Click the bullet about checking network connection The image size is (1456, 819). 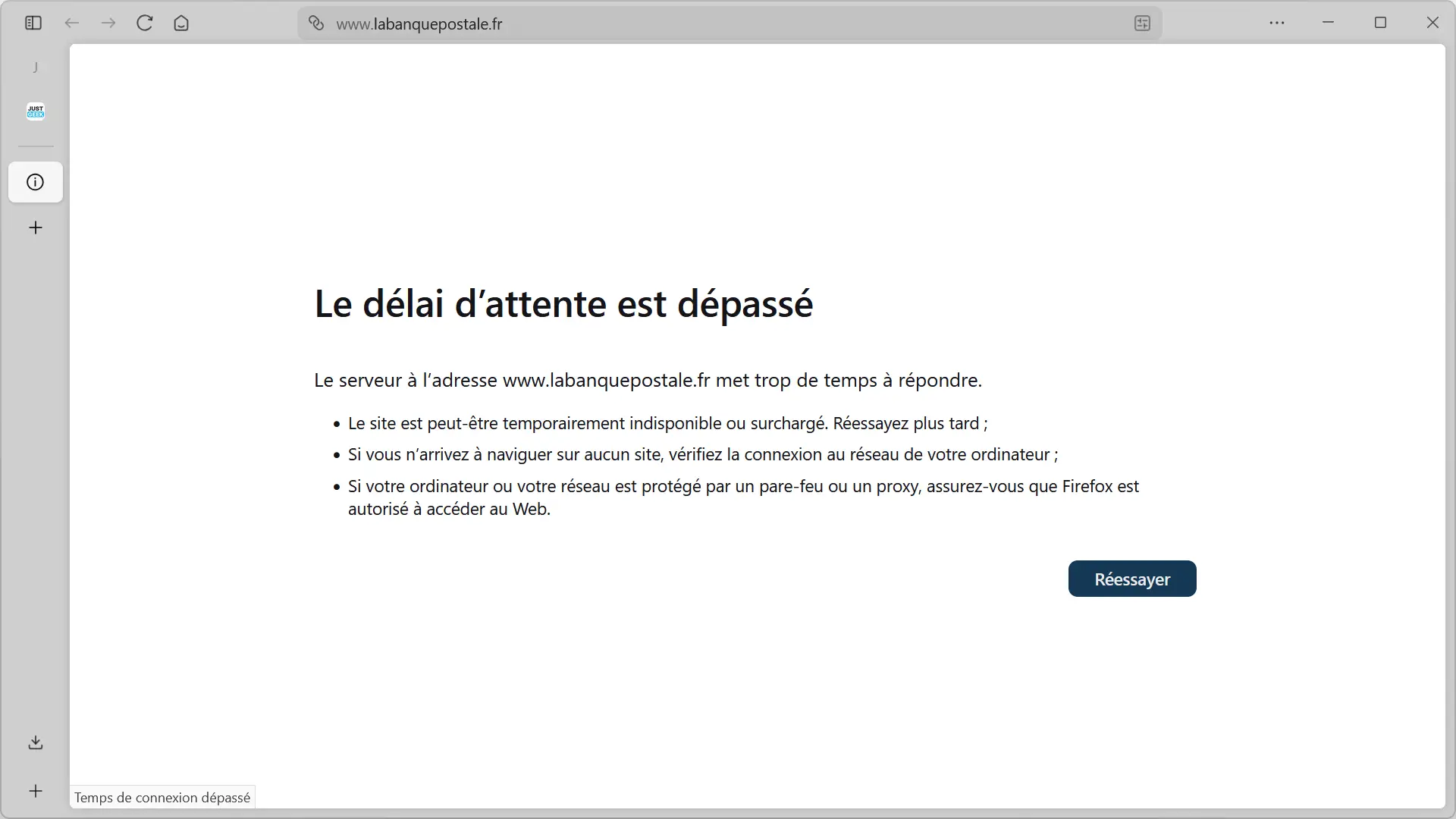(703, 454)
